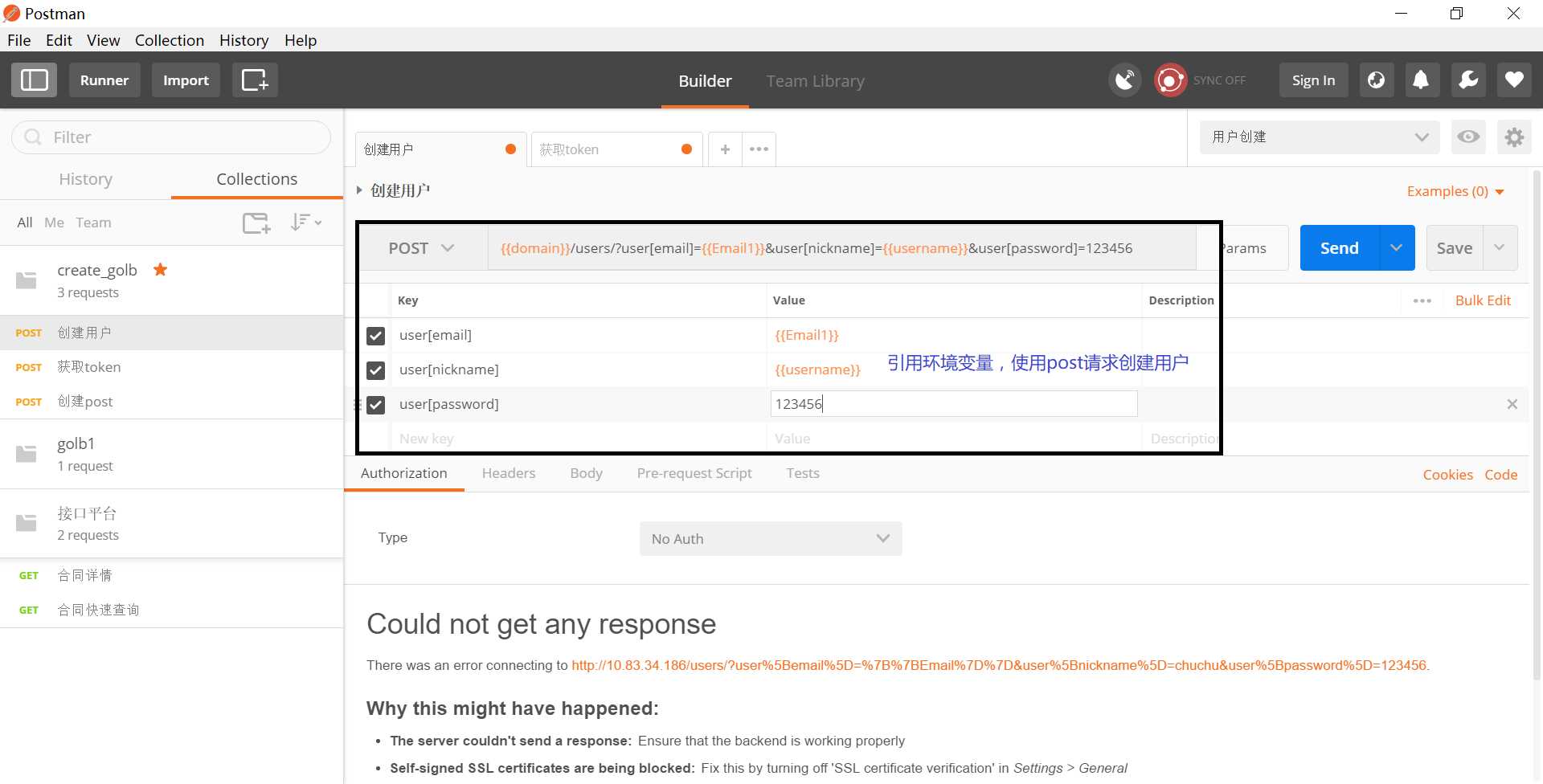The image size is (1543, 784).
Task: Open the POST method dropdown
Action: [422, 248]
